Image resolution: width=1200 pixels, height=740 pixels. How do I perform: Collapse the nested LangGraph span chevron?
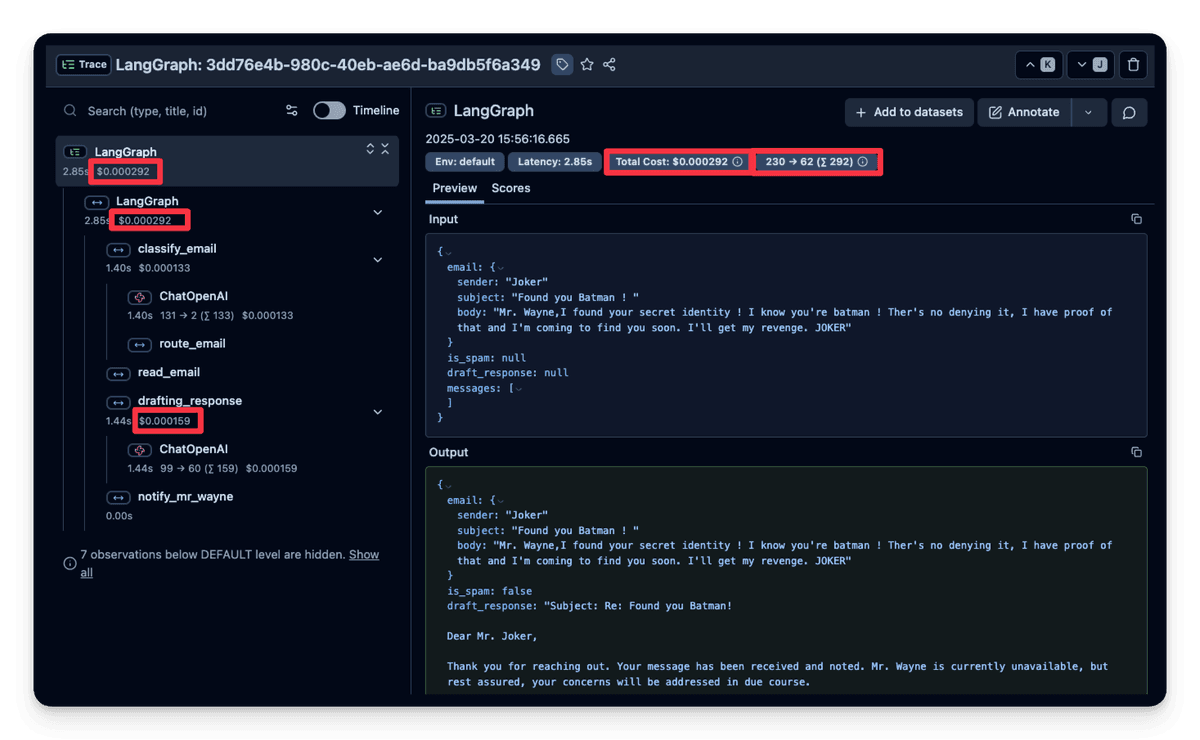(378, 212)
